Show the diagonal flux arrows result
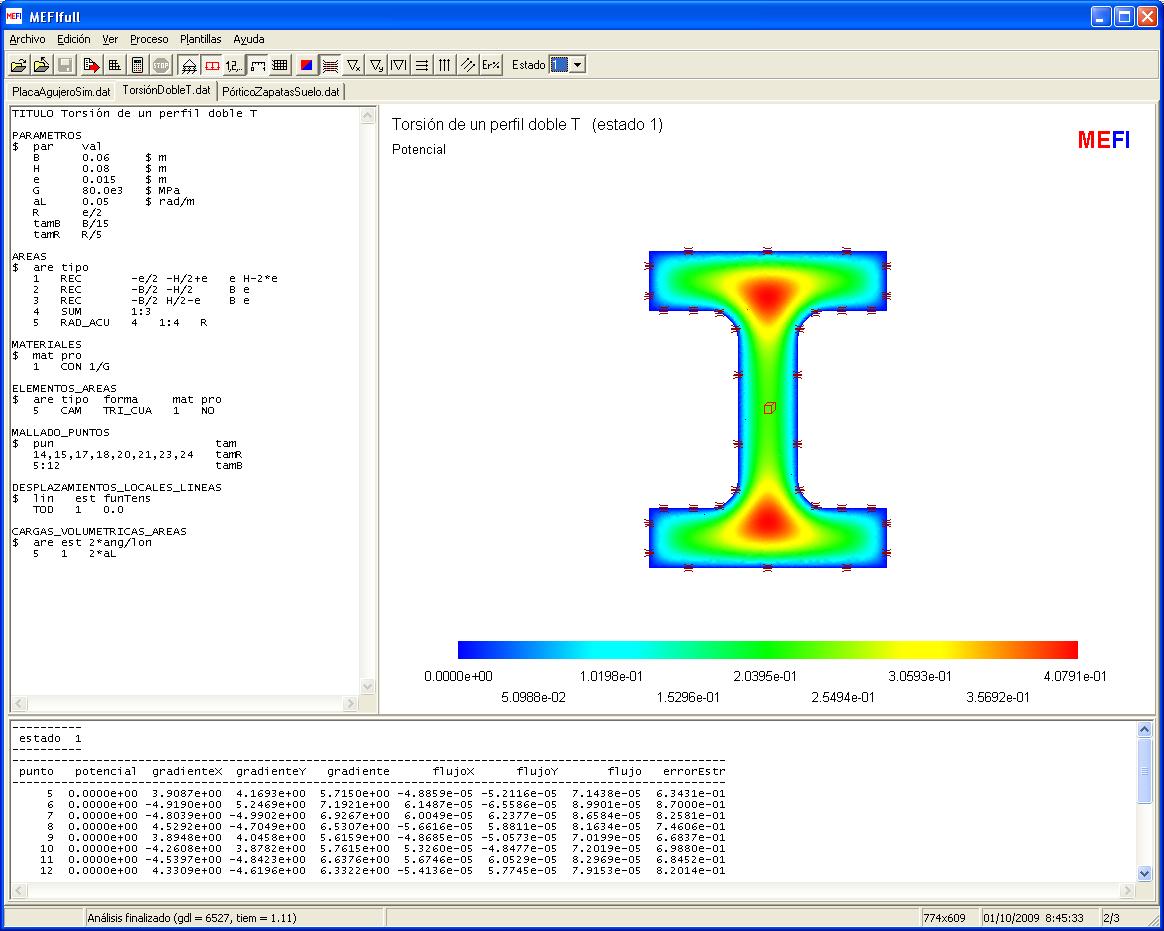 click(467, 65)
